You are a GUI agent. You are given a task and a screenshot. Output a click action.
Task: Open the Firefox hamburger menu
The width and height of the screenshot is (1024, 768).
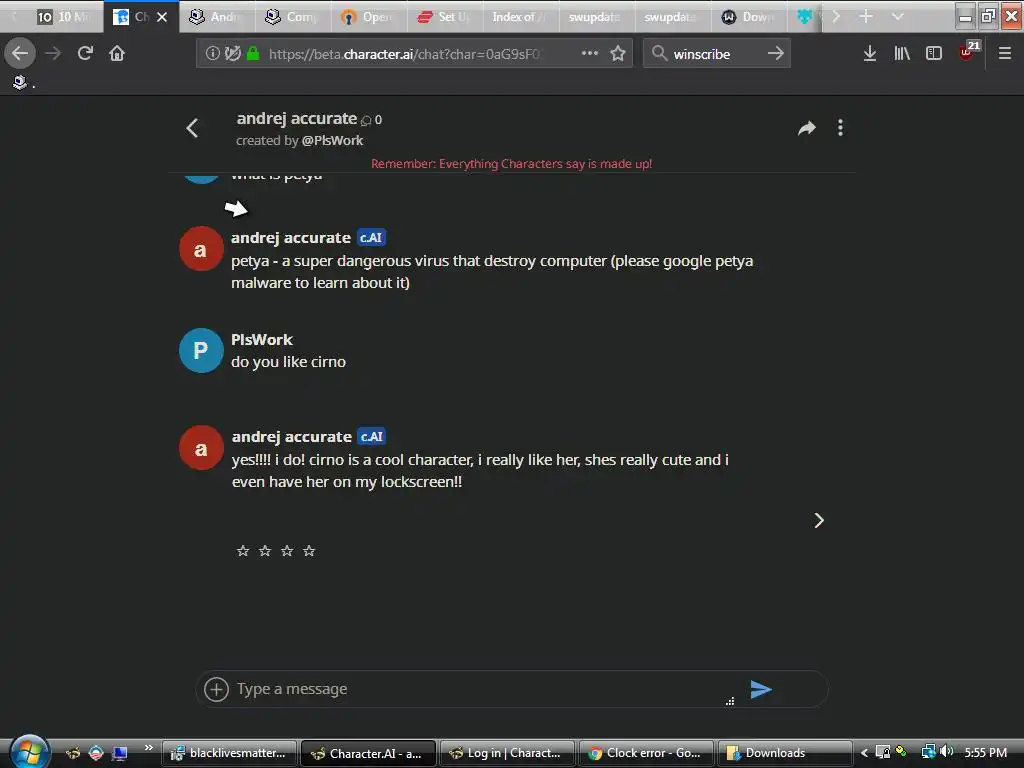point(1004,54)
